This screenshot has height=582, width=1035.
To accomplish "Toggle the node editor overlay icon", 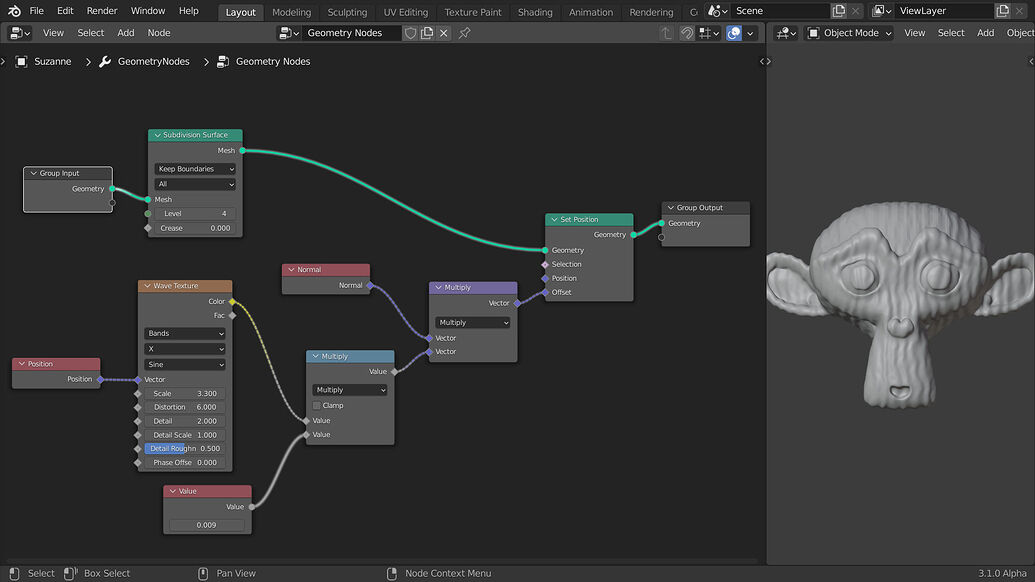I will point(733,33).
